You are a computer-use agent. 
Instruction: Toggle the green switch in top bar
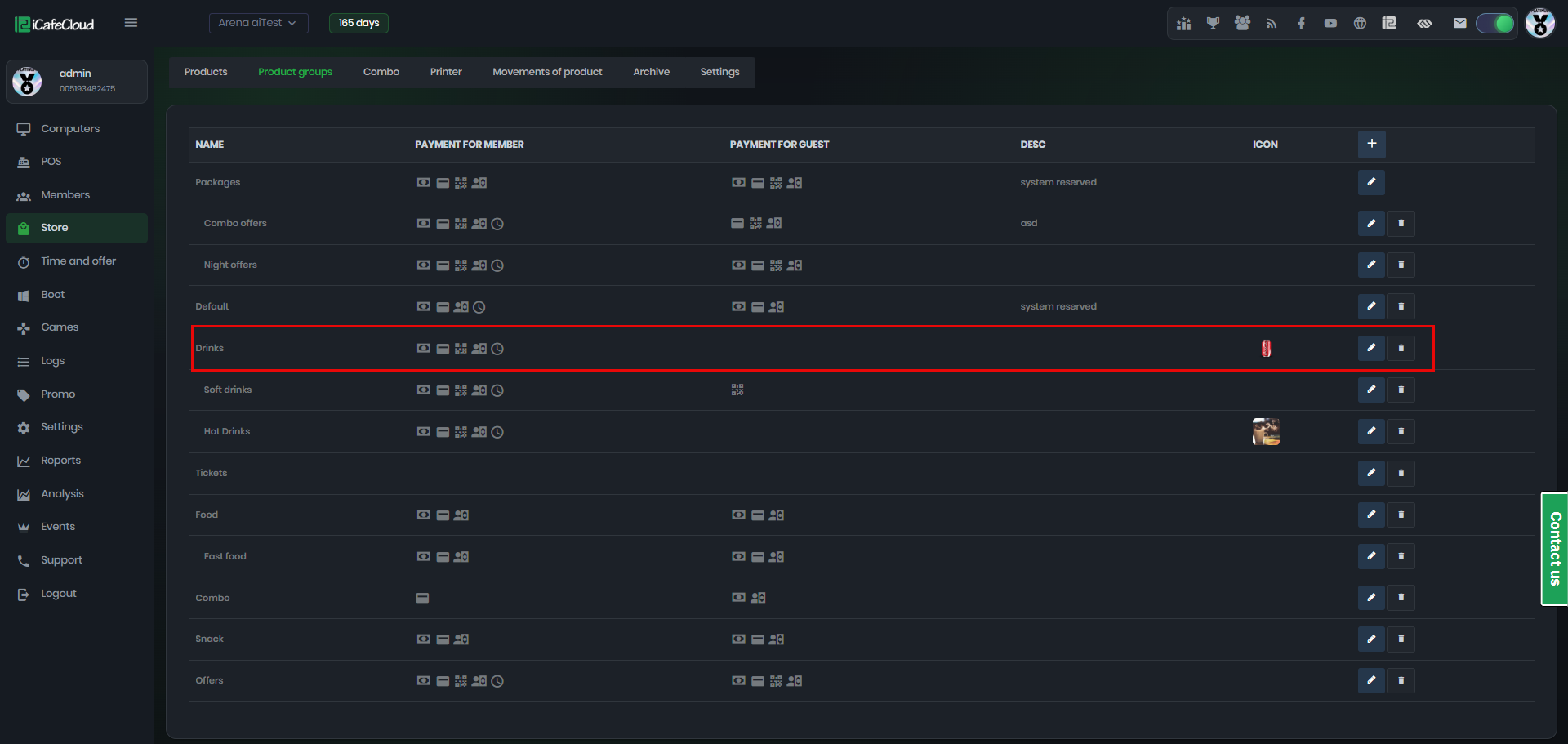tap(1494, 24)
